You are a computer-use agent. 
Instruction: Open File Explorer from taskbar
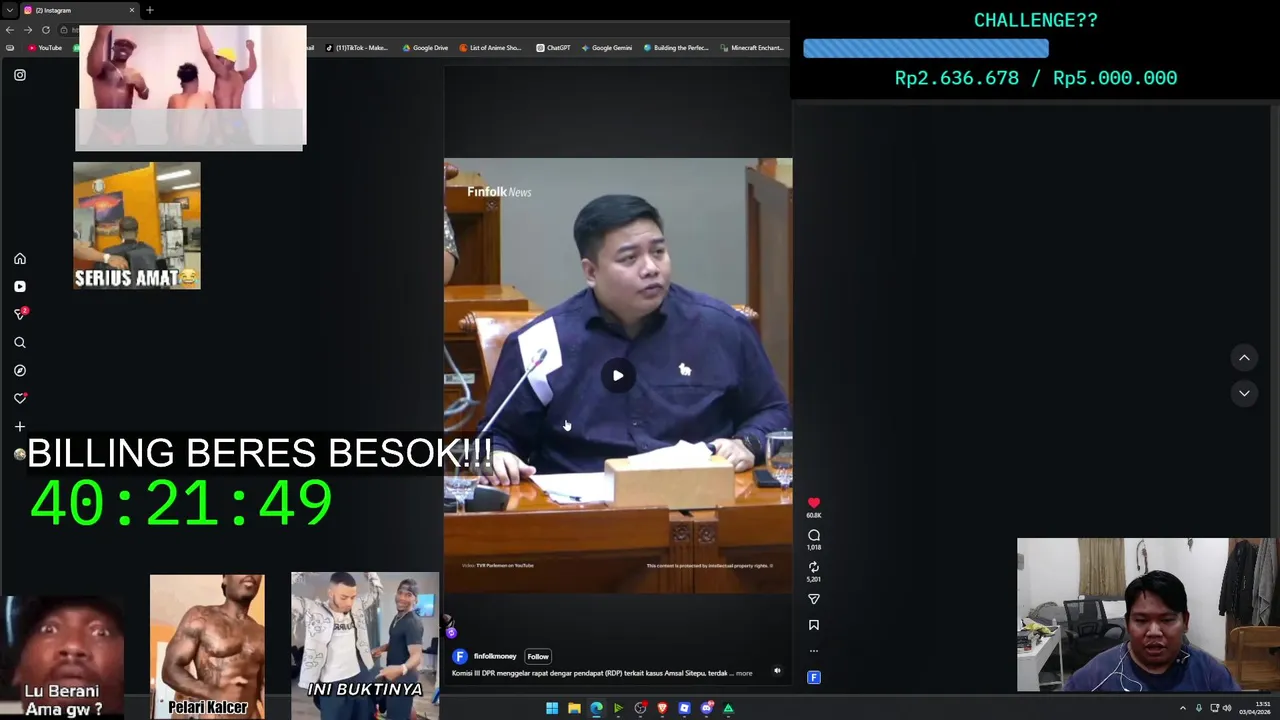coord(574,708)
